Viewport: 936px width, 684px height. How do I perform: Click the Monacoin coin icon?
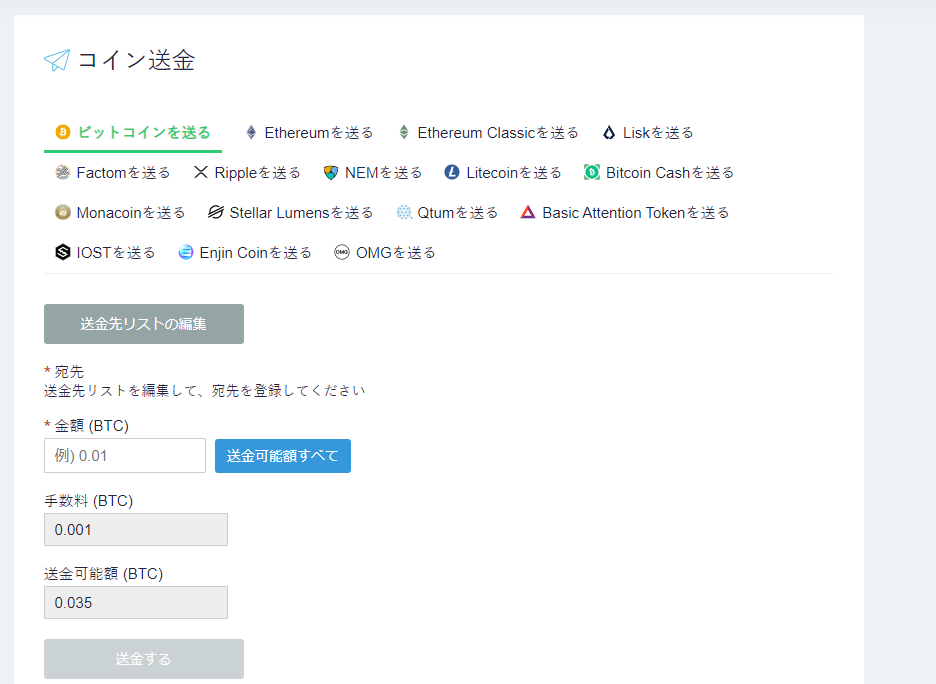63,212
